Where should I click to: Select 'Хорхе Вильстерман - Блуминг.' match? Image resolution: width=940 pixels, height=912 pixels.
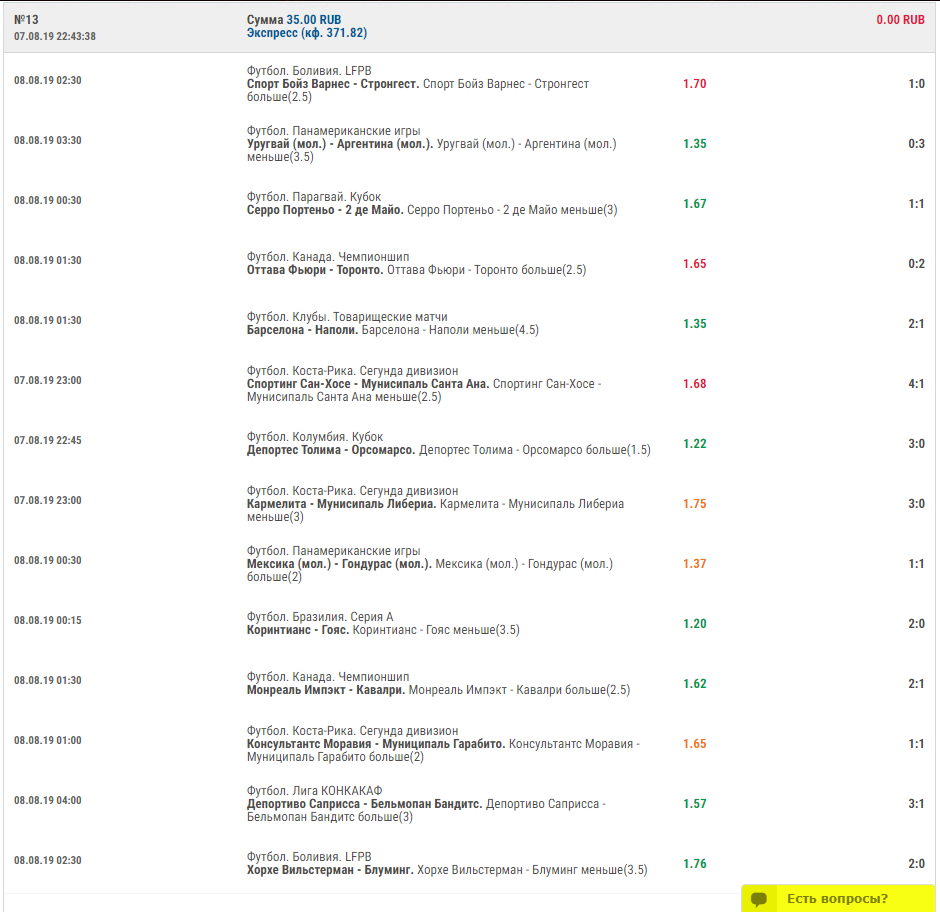tap(330, 869)
